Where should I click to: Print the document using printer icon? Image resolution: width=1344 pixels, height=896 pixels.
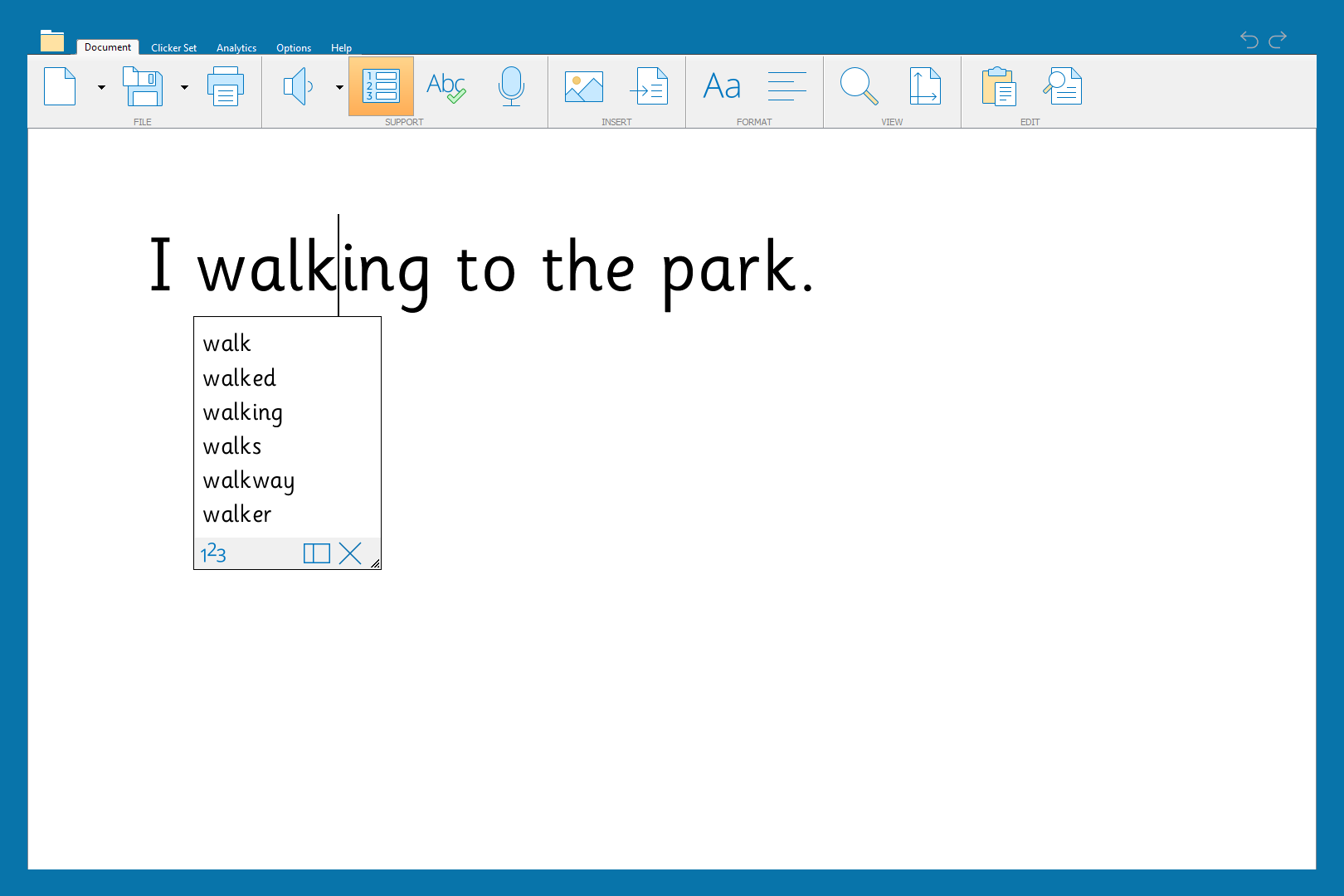point(225,86)
